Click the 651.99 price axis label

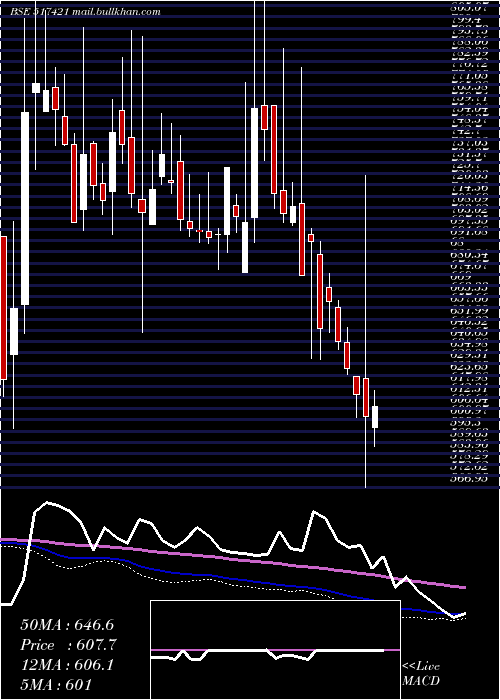coord(469,310)
